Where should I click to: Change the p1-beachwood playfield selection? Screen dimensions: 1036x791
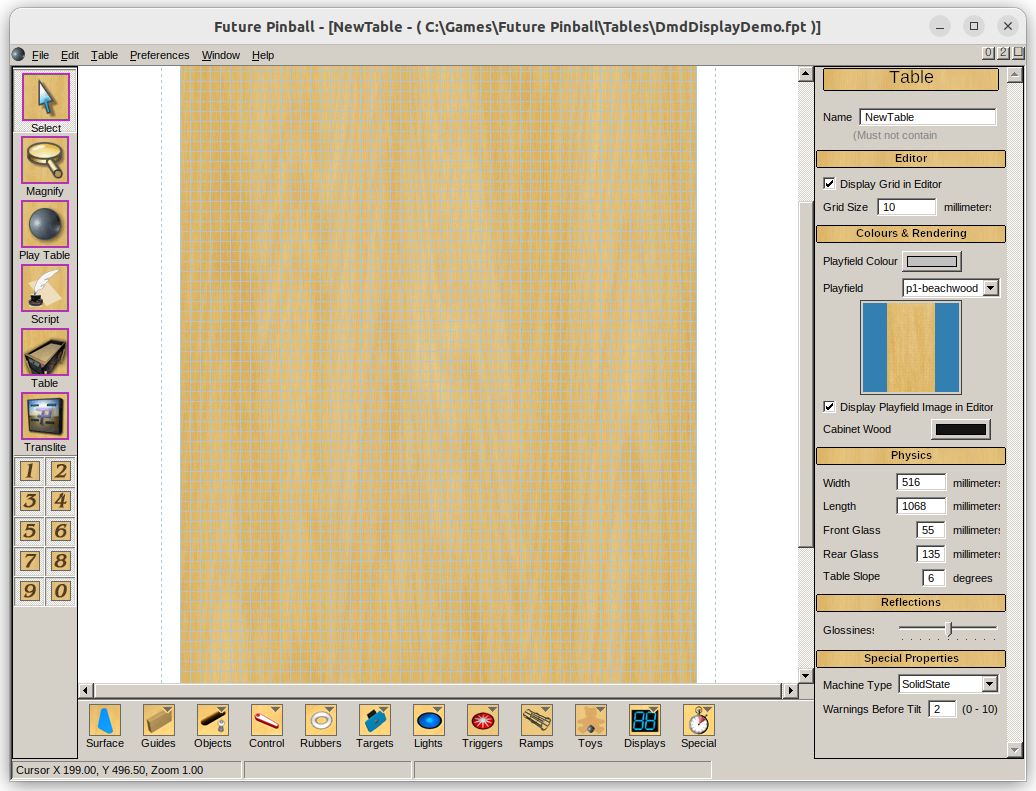point(945,287)
